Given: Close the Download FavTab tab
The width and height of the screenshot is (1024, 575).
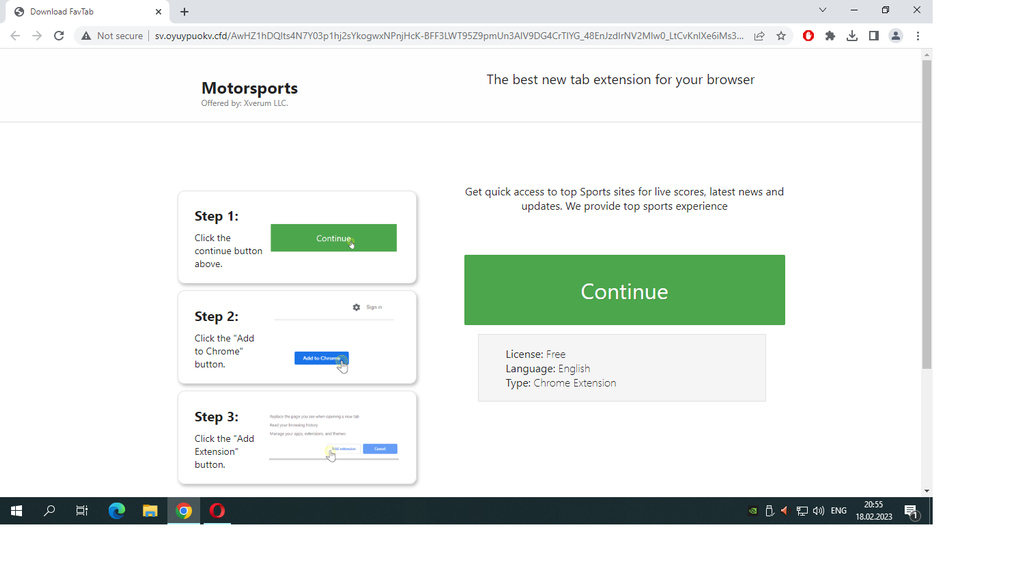Looking at the screenshot, I should [158, 12].
